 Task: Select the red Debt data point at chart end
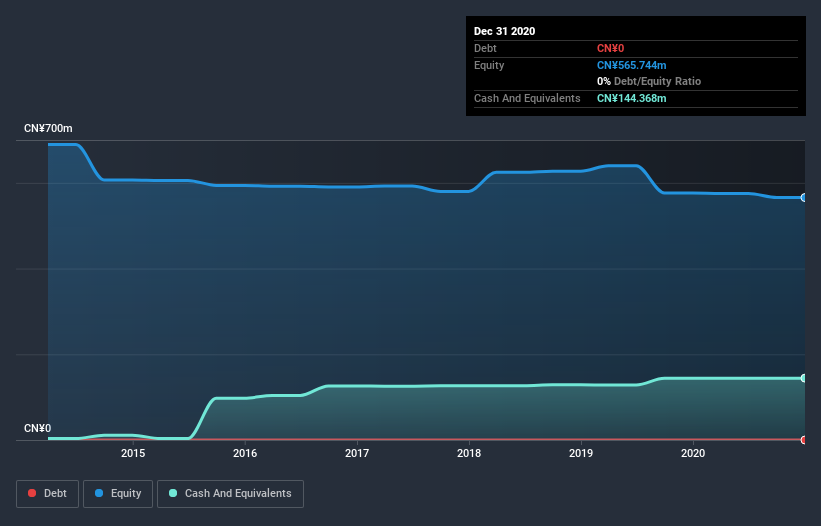[803, 440]
